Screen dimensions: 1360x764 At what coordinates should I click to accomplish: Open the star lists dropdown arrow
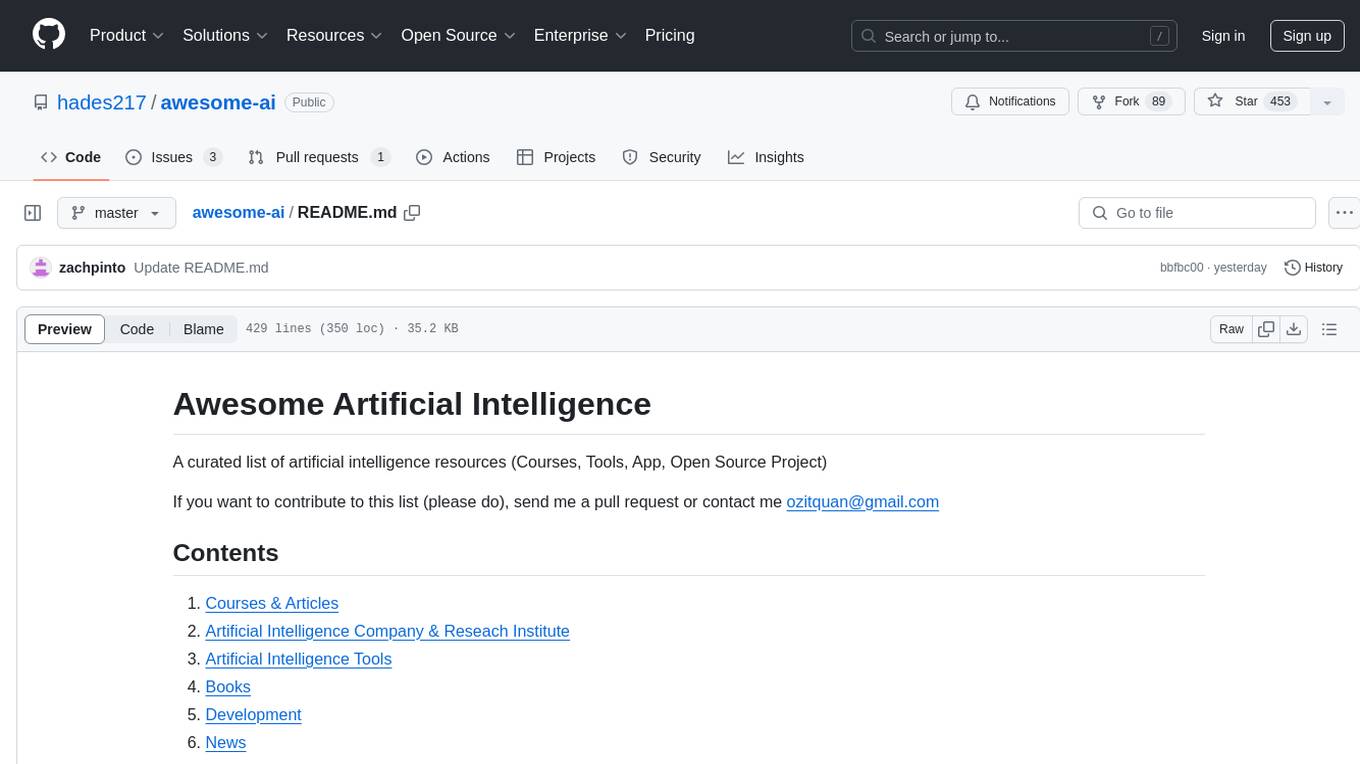coord(1327,102)
